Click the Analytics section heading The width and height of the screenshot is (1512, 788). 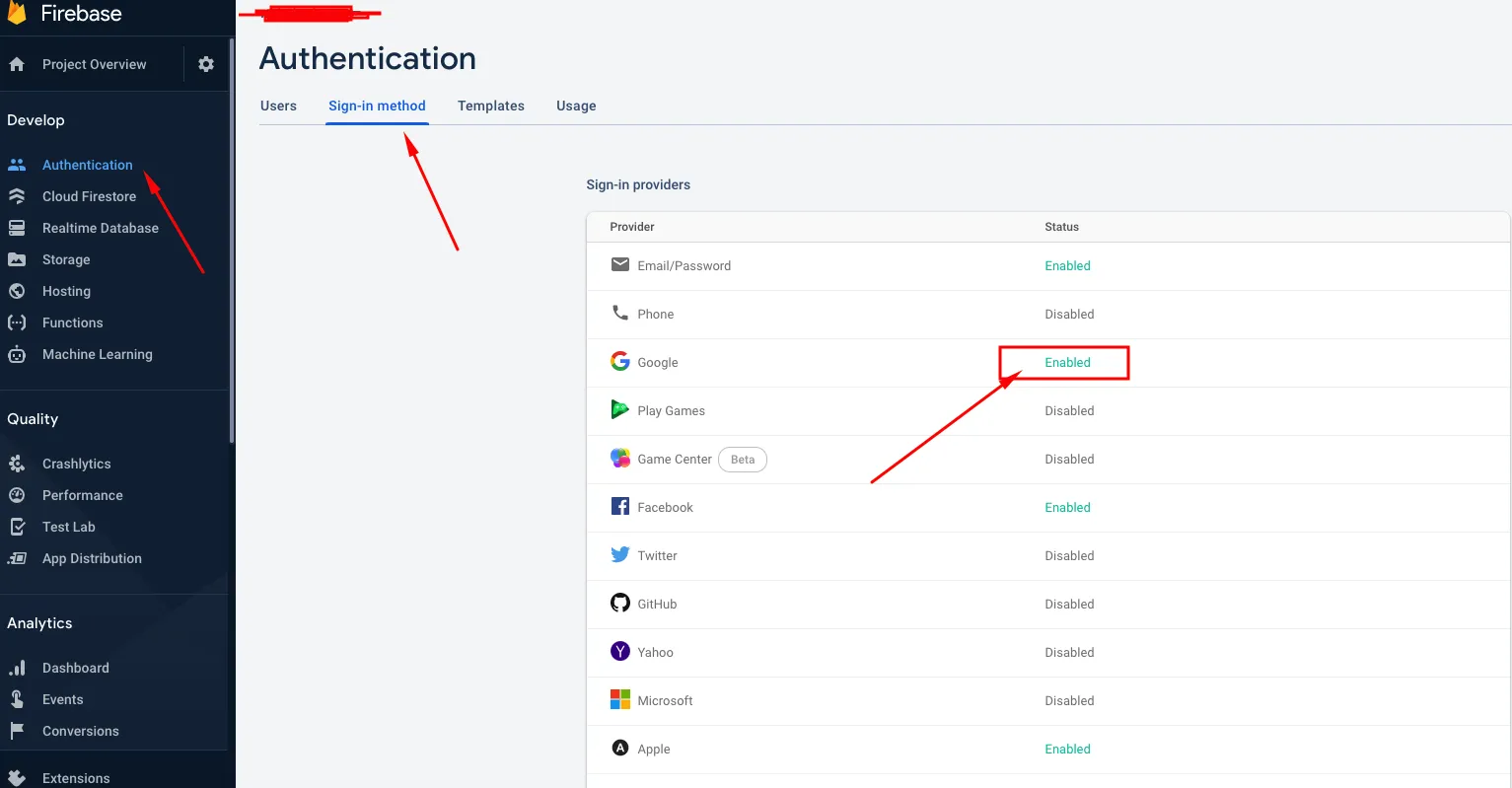tap(39, 623)
